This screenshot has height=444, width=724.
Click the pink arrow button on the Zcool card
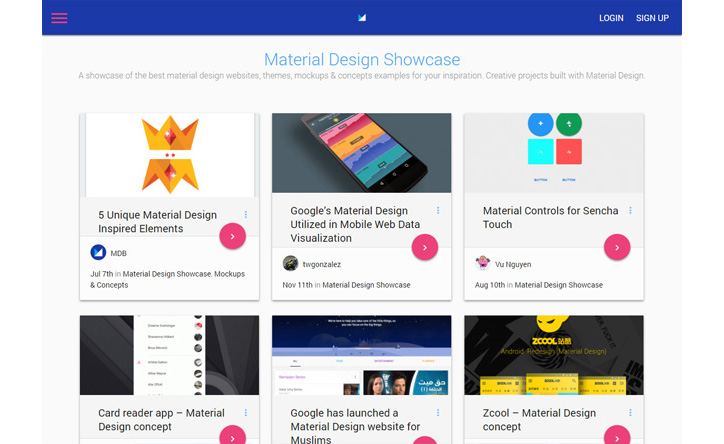(617, 436)
